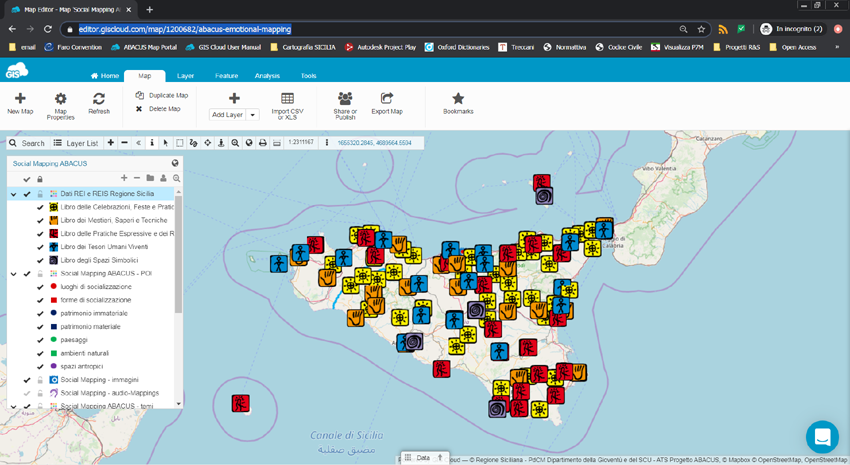Click the globe full extent tool

click(249, 143)
